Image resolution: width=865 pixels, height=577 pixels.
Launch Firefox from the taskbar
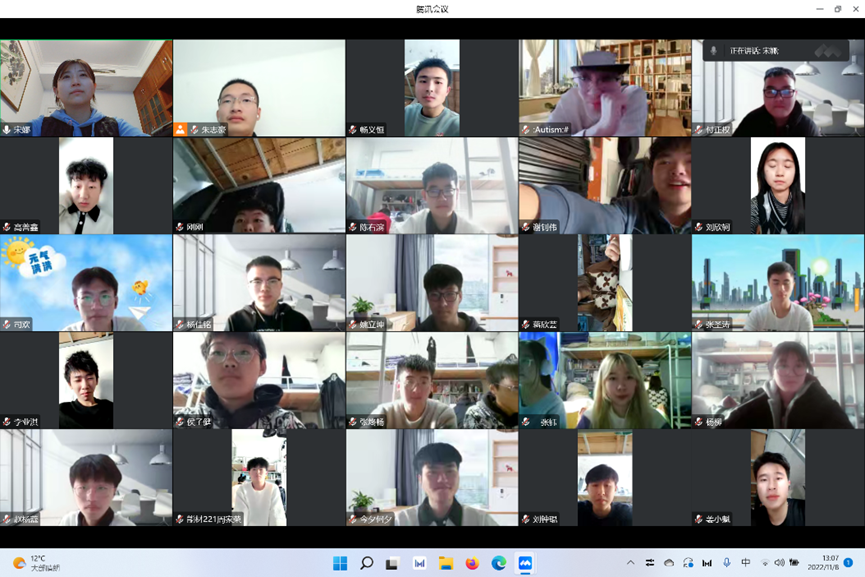click(472, 563)
